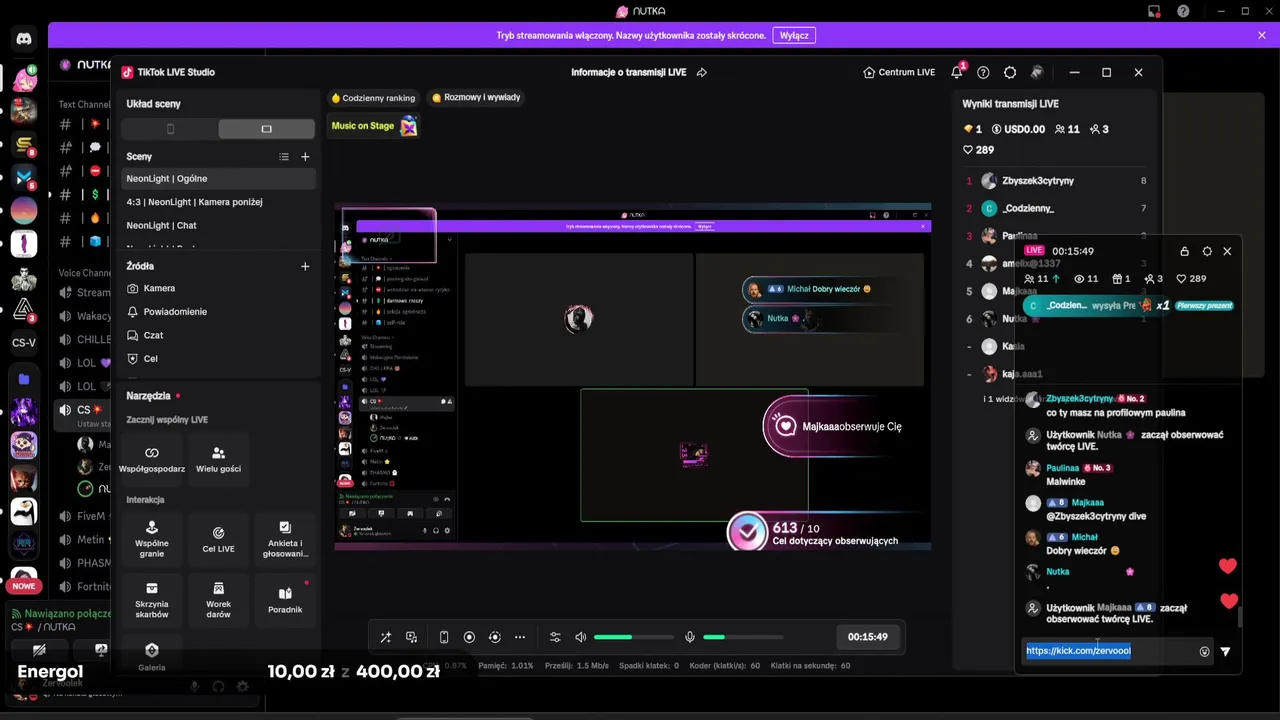Image resolution: width=1280 pixels, height=720 pixels.
Task: Open chat filter funnel icon
Action: point(1226,651)
